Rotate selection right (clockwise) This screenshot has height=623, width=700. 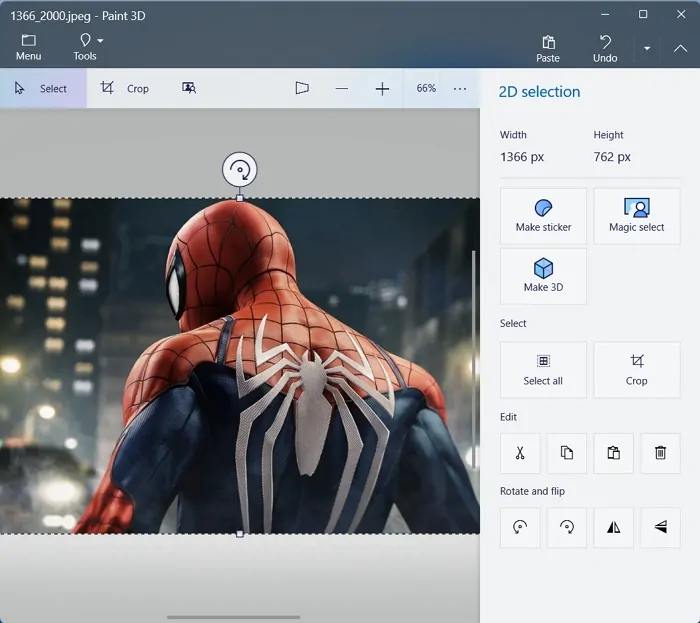coord(567,527)
